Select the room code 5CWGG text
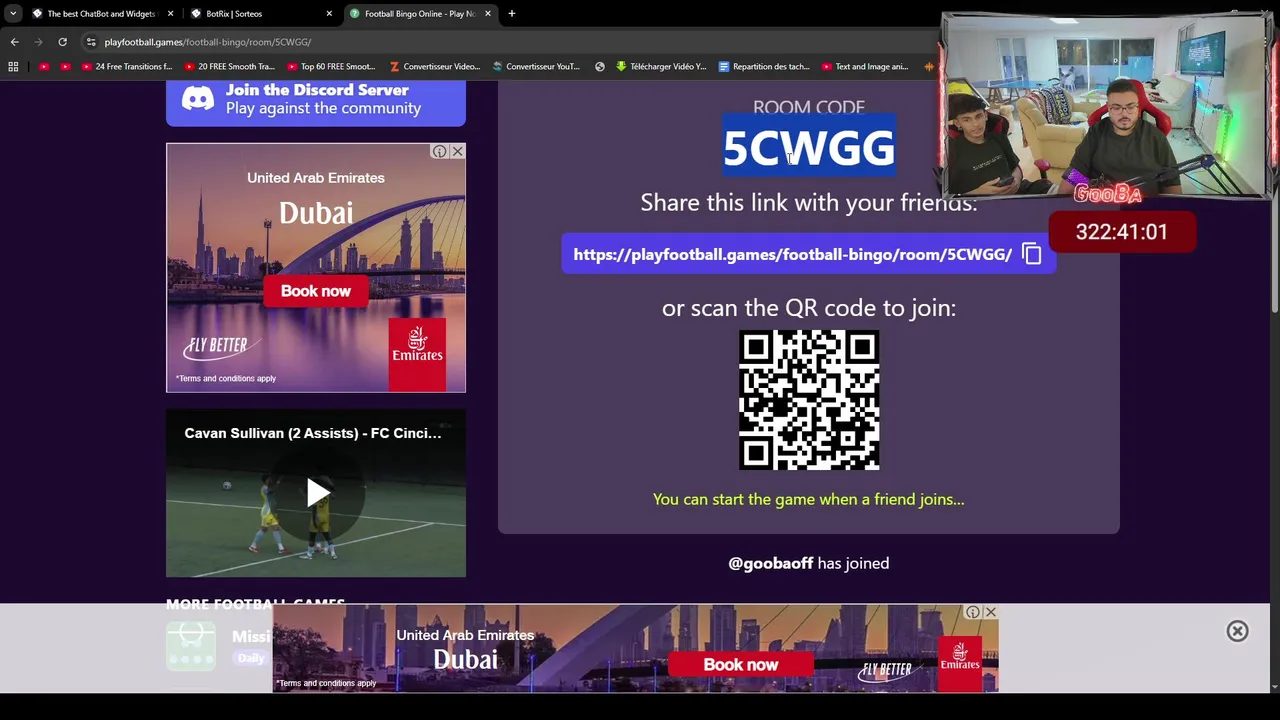This screenshot has height=720, width=1280. (808, 148)
